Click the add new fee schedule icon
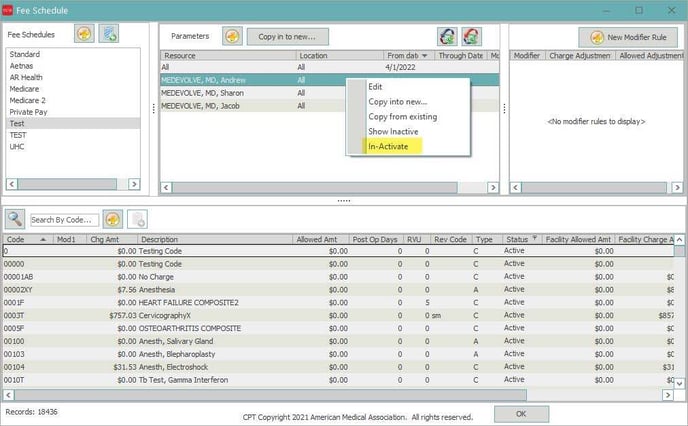Image resolution: width=688 pixels, height=426 pixels. pos(84,35)
